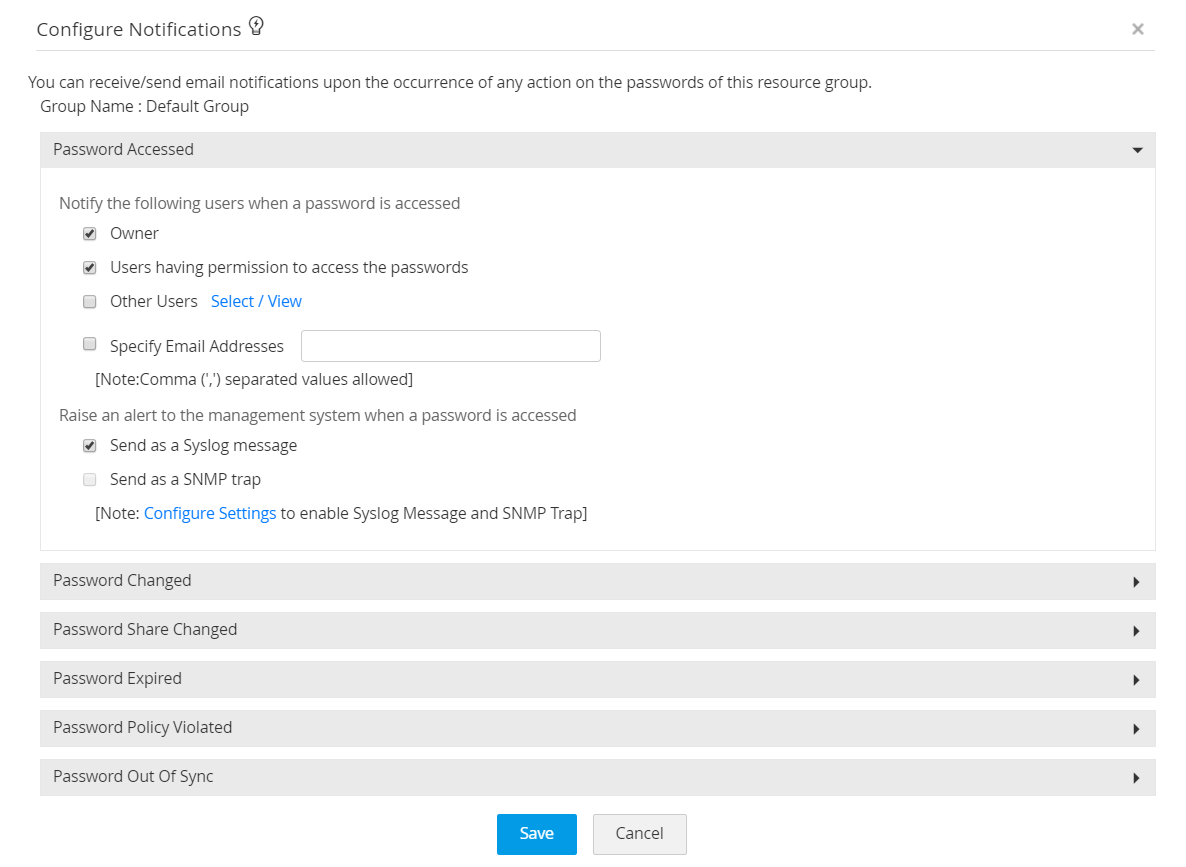Collapse the Password Accessed section arrow
Screen dimensions: 1186x867
1137,150
